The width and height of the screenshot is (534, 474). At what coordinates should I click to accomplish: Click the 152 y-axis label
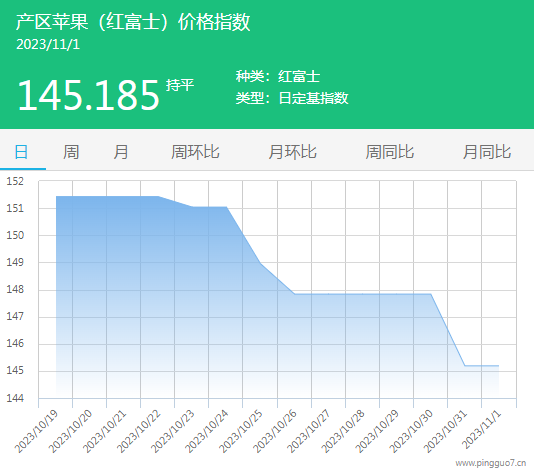[15, 181]
